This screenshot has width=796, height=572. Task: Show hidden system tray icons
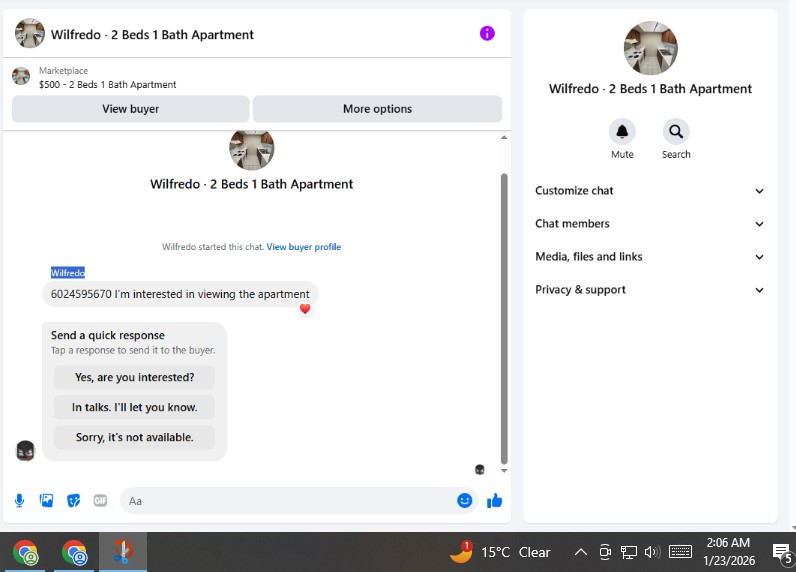[581, 552]
